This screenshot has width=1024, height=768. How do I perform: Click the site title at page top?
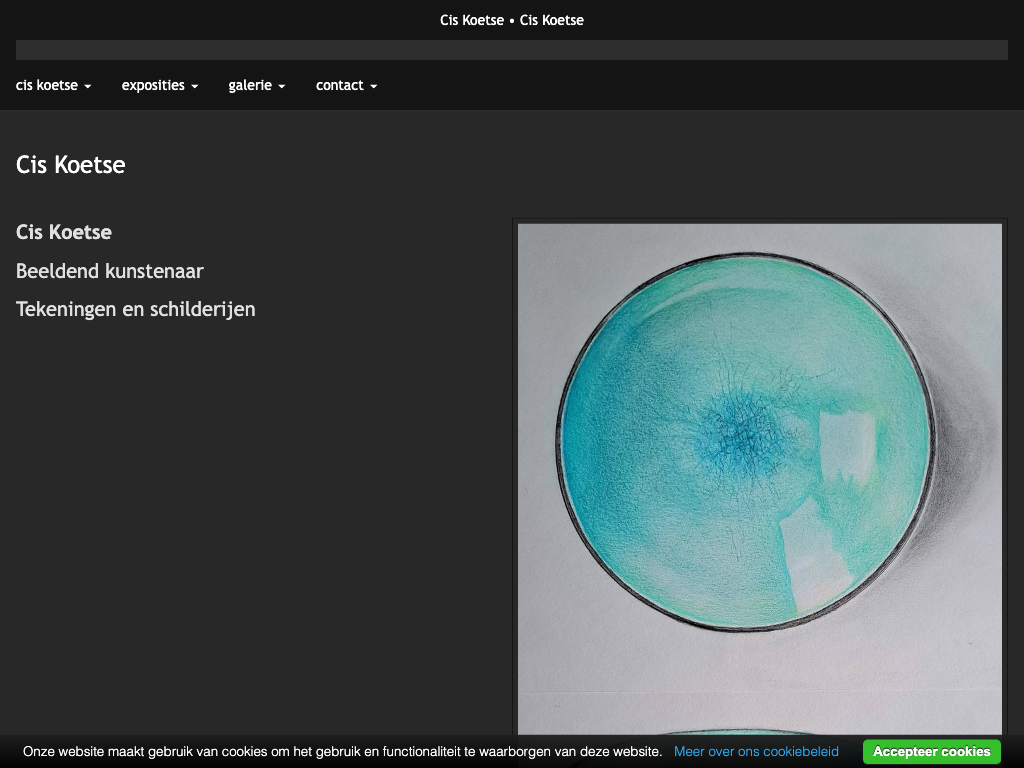[x=512, y=20]
